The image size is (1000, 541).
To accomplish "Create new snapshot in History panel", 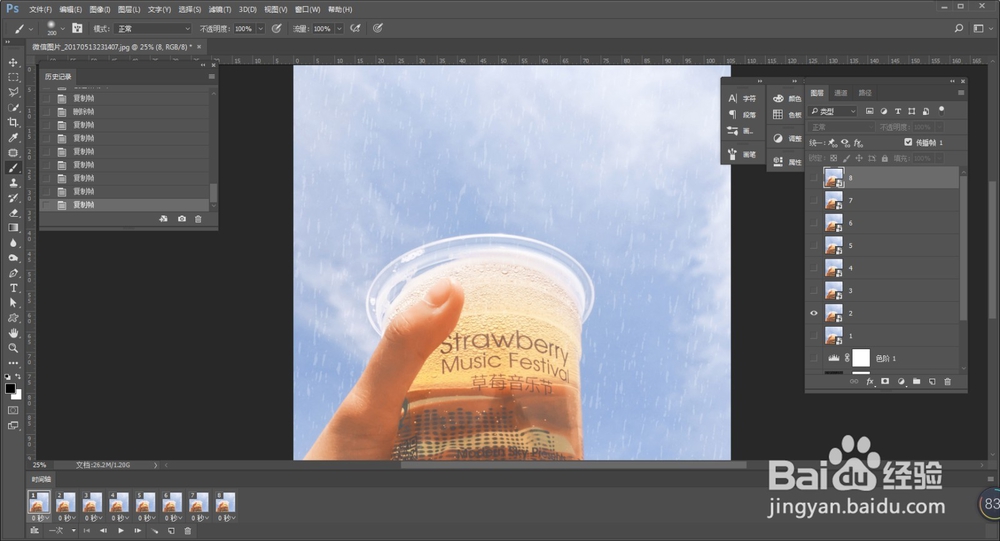I will pyautogui.click(x=182, y=219).
